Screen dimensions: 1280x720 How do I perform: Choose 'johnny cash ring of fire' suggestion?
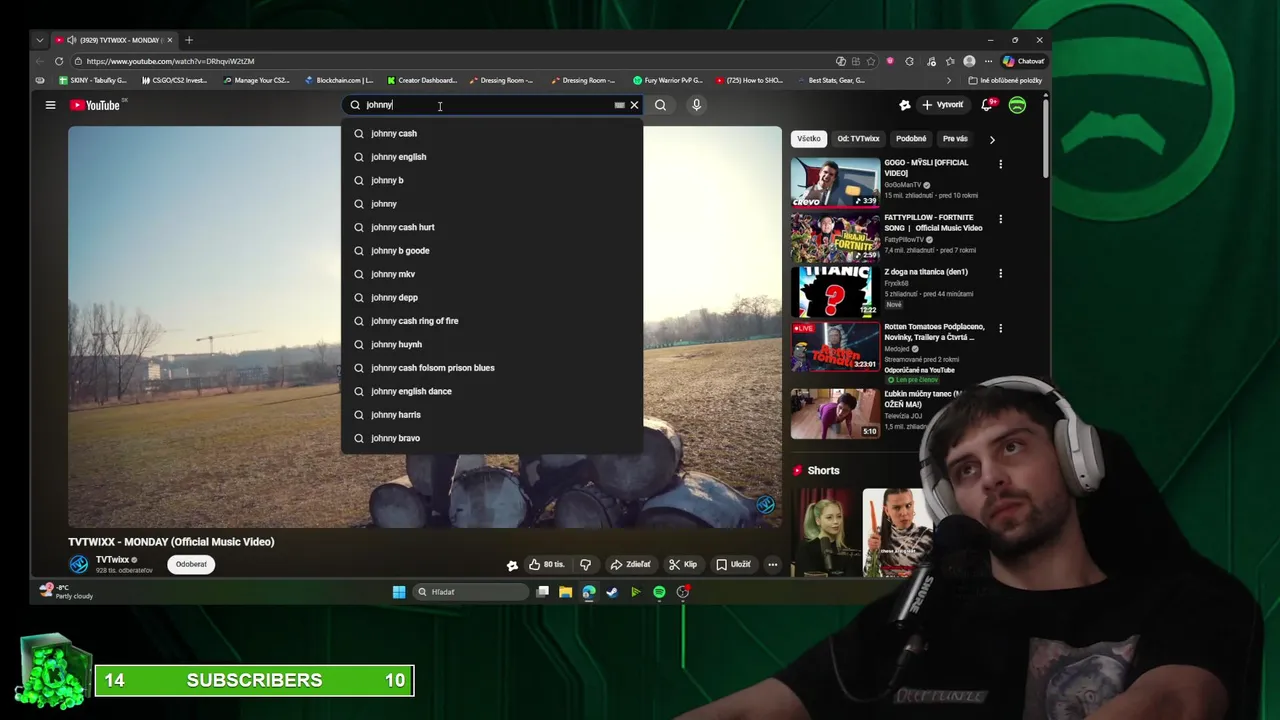pyautogui.click(x=492, y=321)
